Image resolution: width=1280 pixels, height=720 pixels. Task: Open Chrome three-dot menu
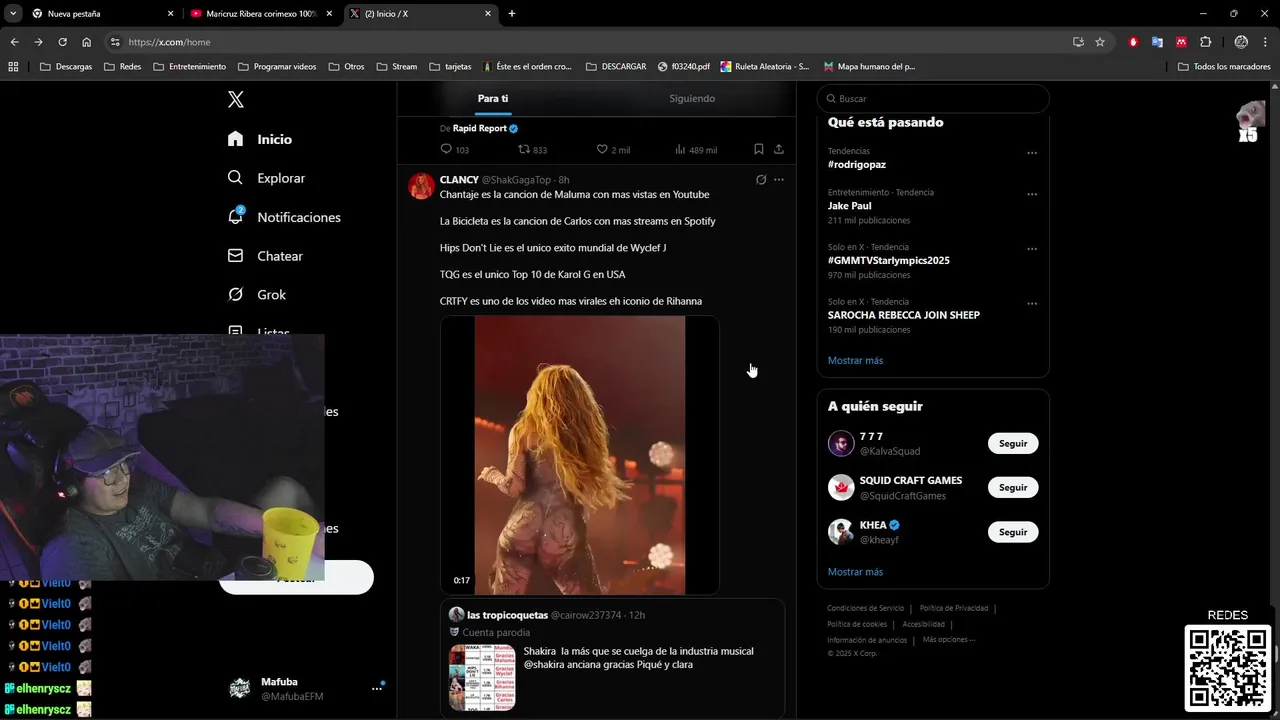(1265, 42)
